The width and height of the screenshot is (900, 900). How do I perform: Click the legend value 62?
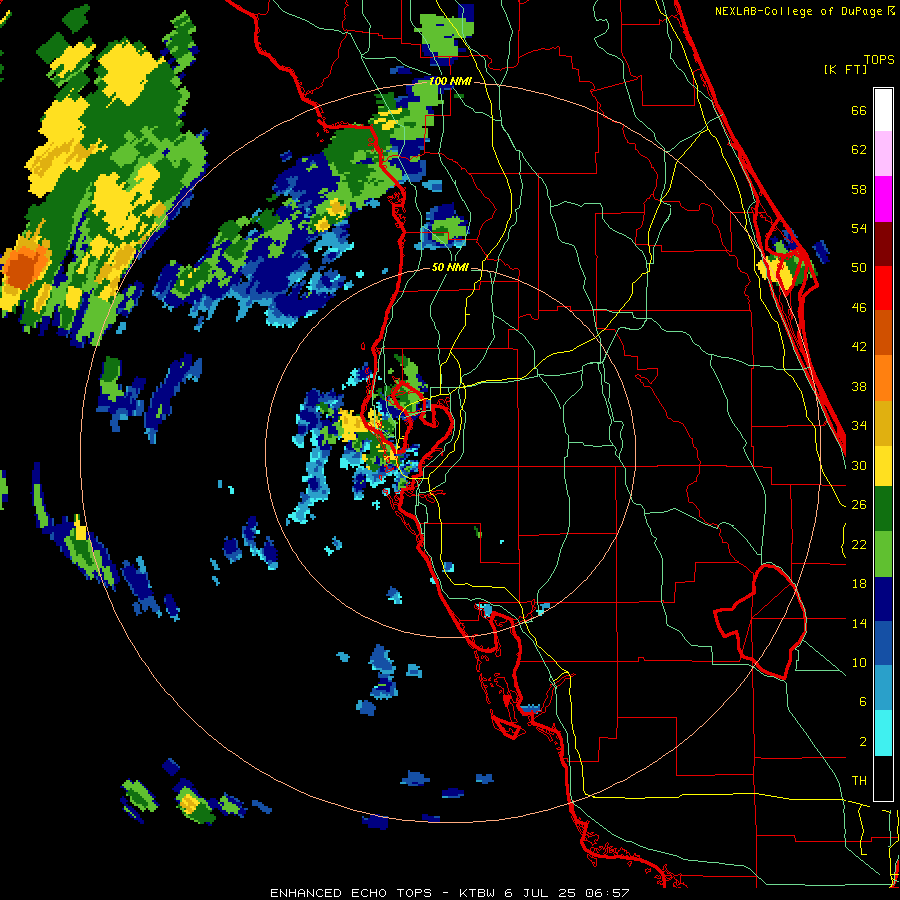pyautogui.click(x=859, y=150)
